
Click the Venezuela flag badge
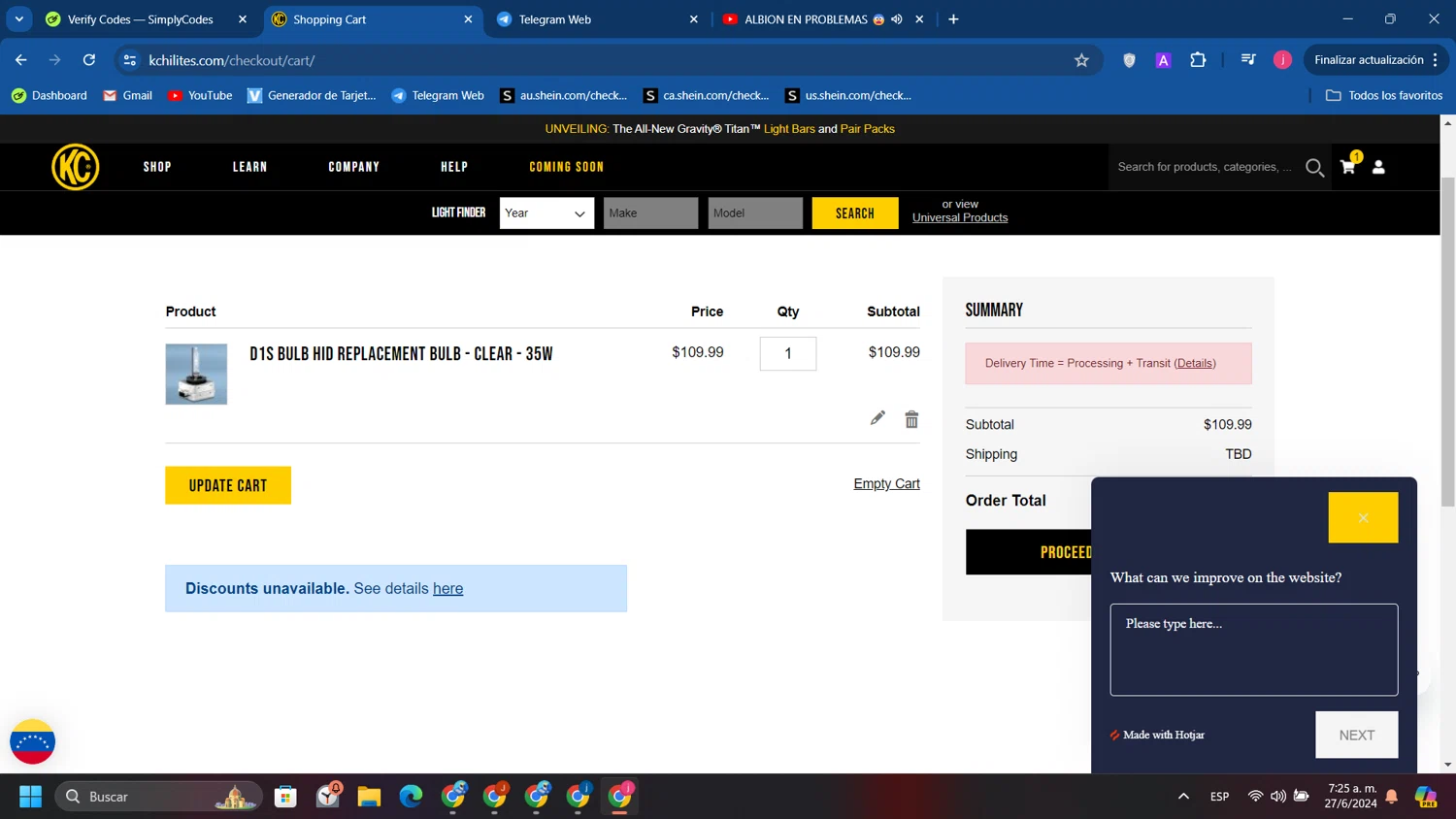32,741
